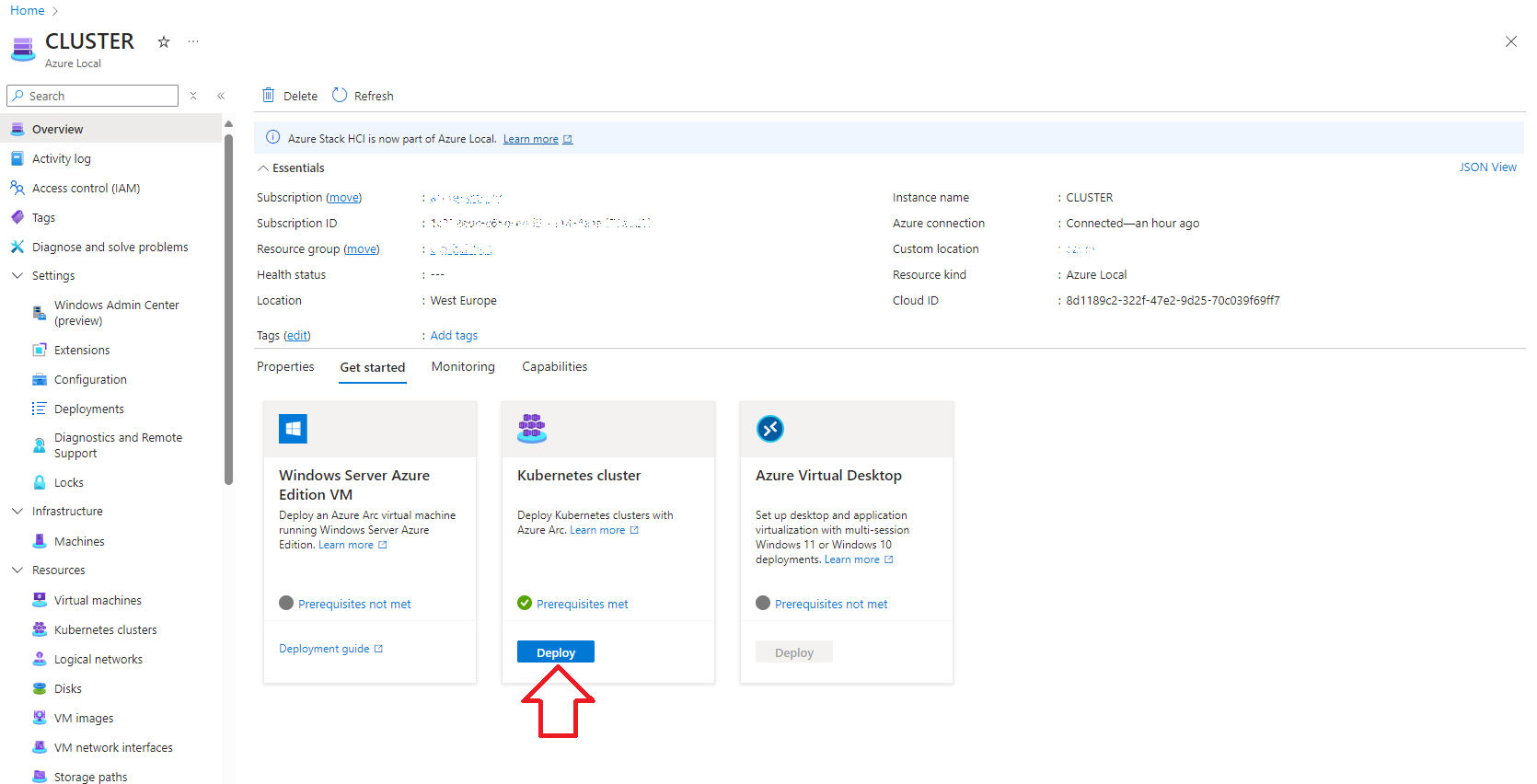Image resolution: width=1537 pixels, height=784 pixels.
Task: Click move link next to Resource group
Action: click(x=362, y=248)
